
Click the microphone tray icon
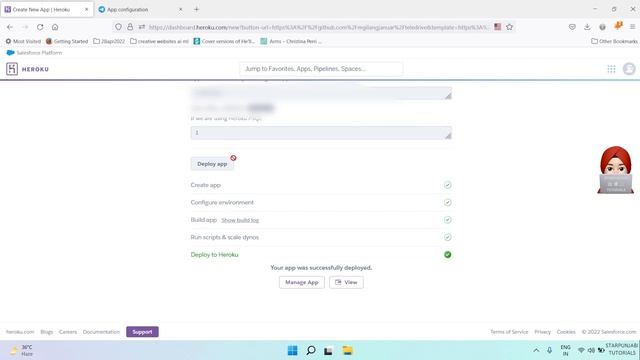(550, 350)
